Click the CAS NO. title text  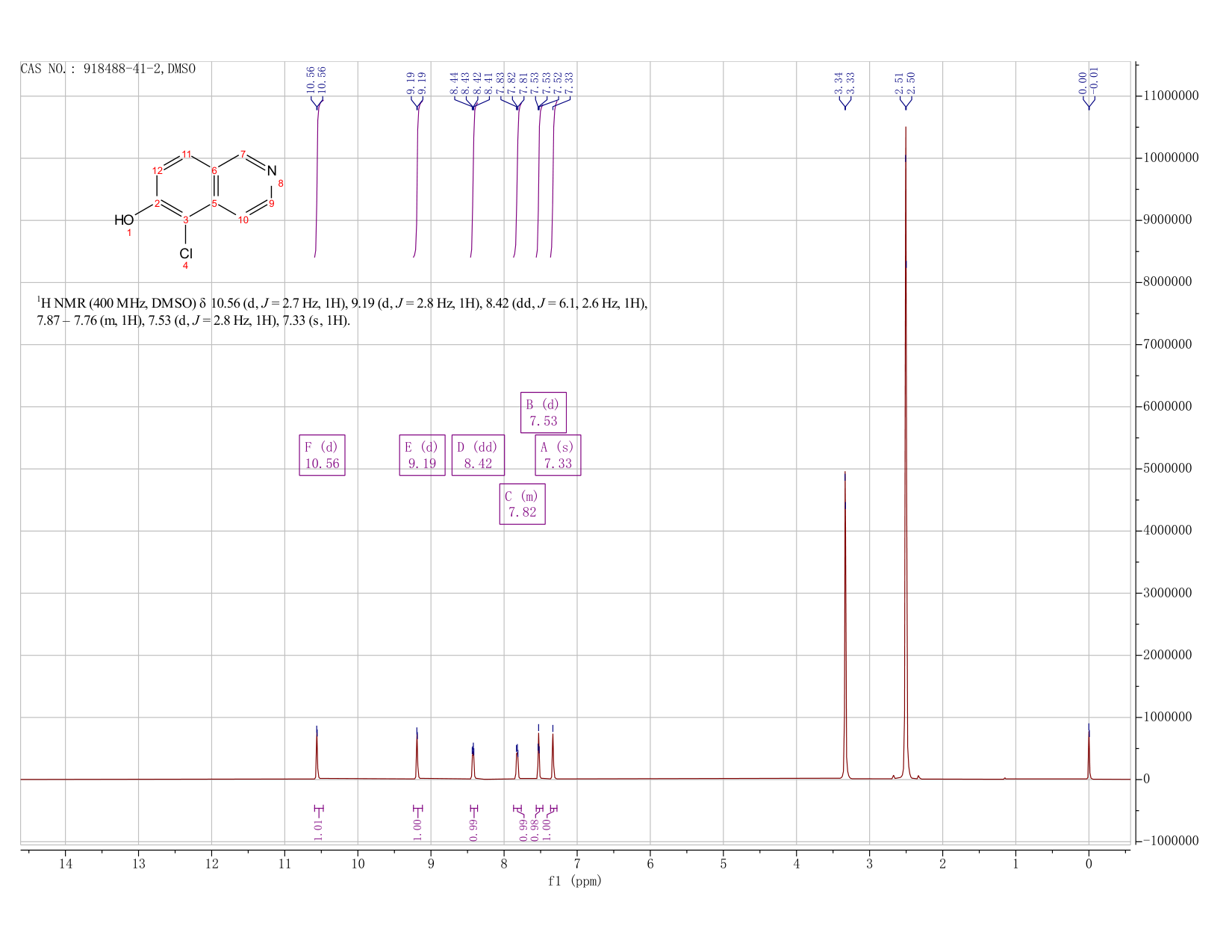point(108,69)
